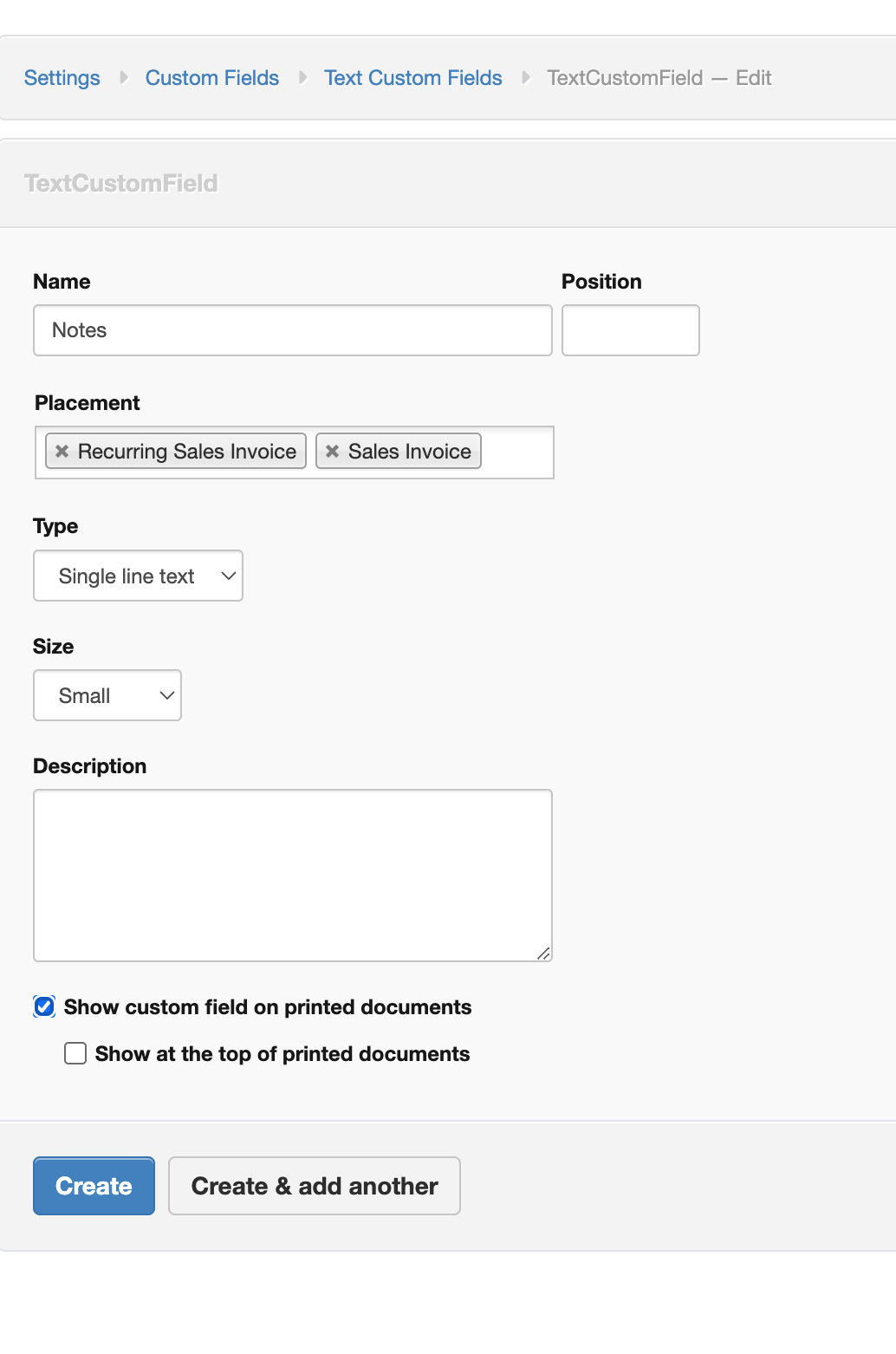Viewport: 896px width, 1354px height.
Task: Click into the Position input box
Action: tap(630, 330)
